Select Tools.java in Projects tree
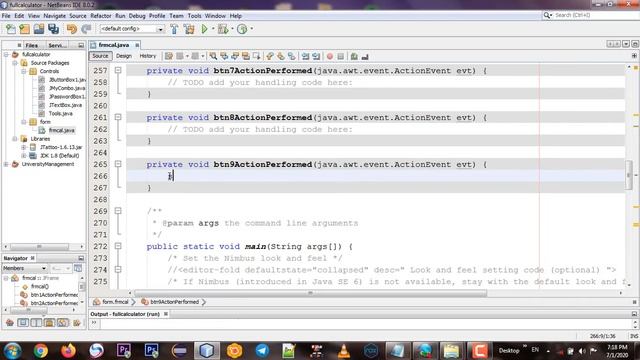 (x=60, y=113)
